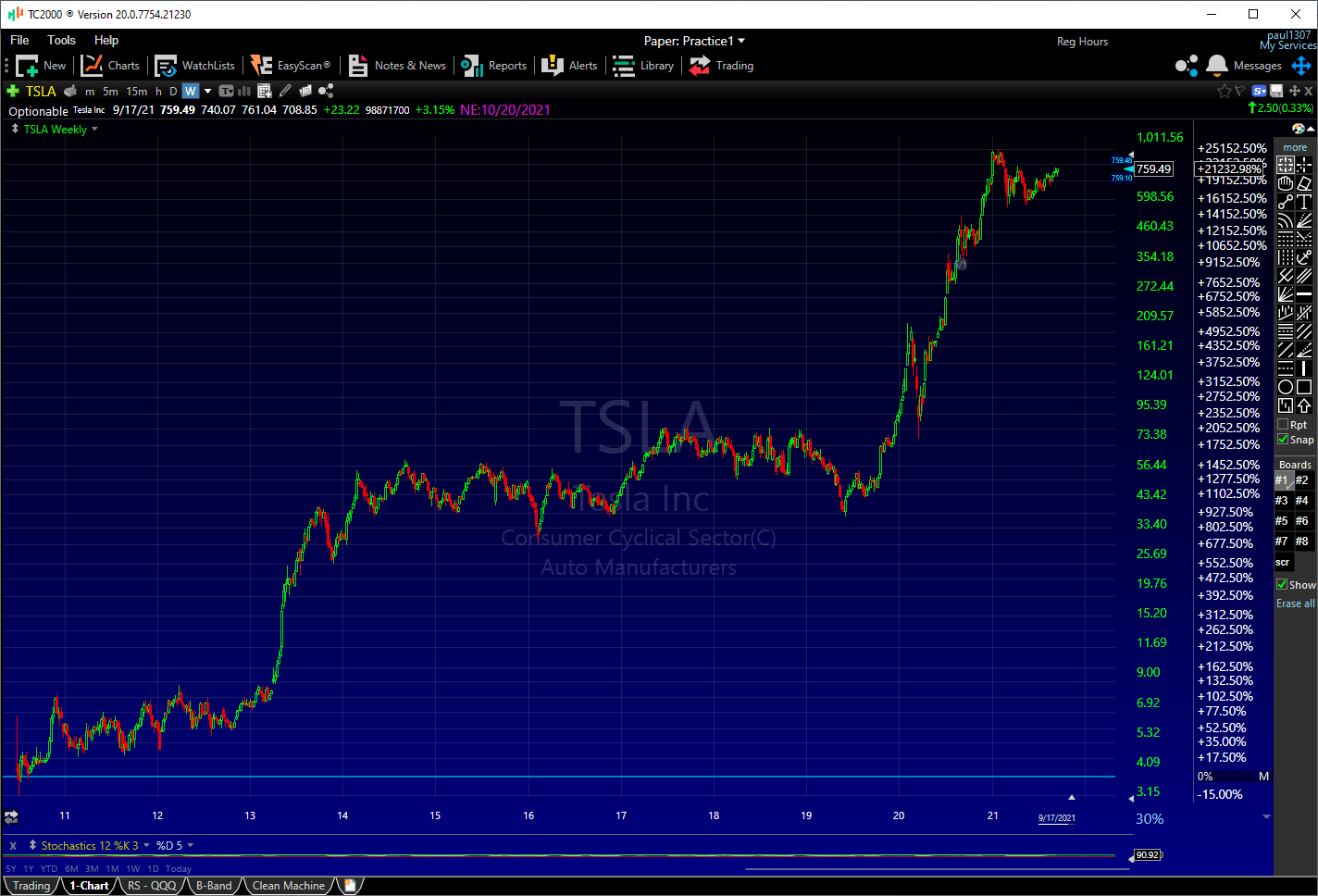Open the Messages bell icon

pos(1217,66)
